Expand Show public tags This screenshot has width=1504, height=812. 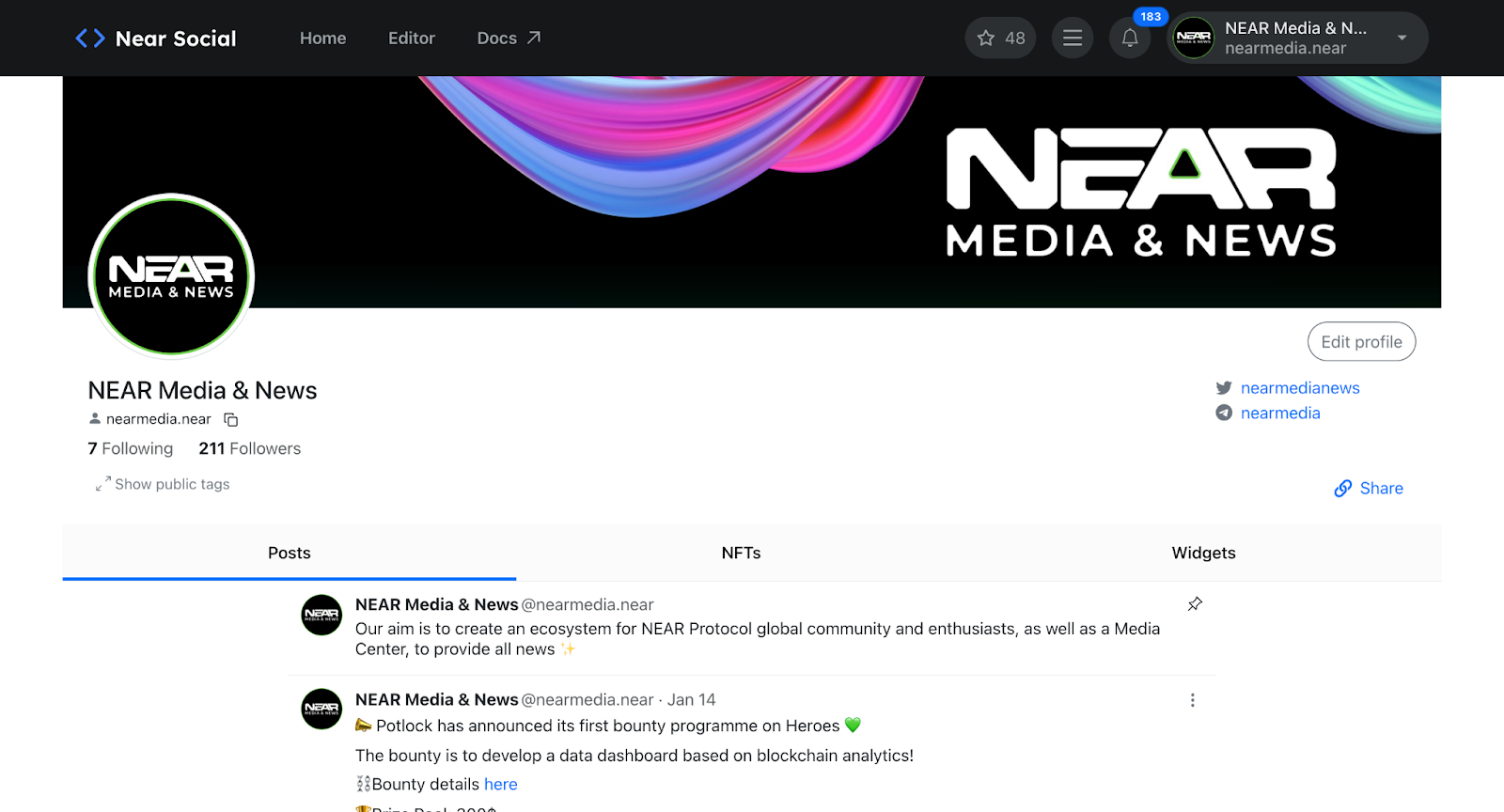[163, 484]
